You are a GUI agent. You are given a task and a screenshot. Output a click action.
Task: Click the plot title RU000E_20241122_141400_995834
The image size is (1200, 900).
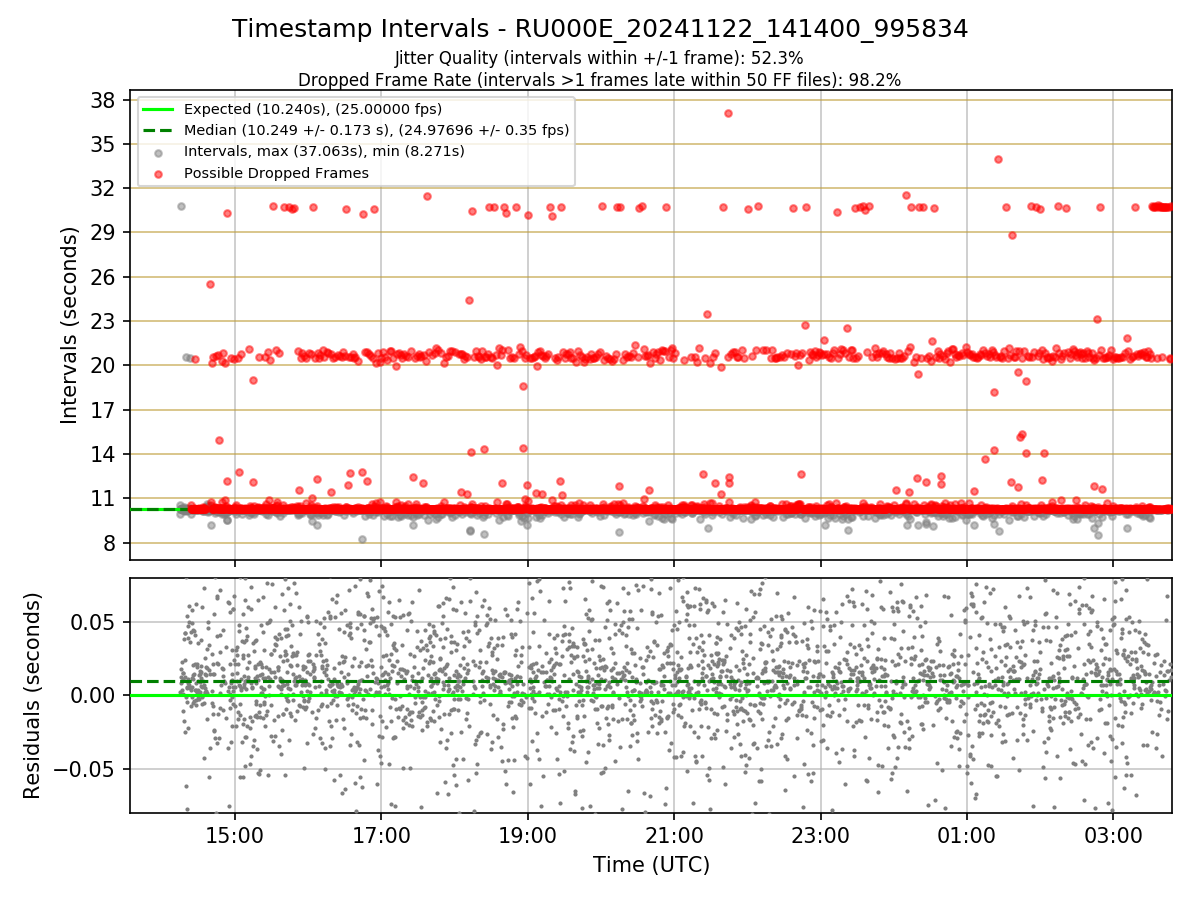[600, 29]
